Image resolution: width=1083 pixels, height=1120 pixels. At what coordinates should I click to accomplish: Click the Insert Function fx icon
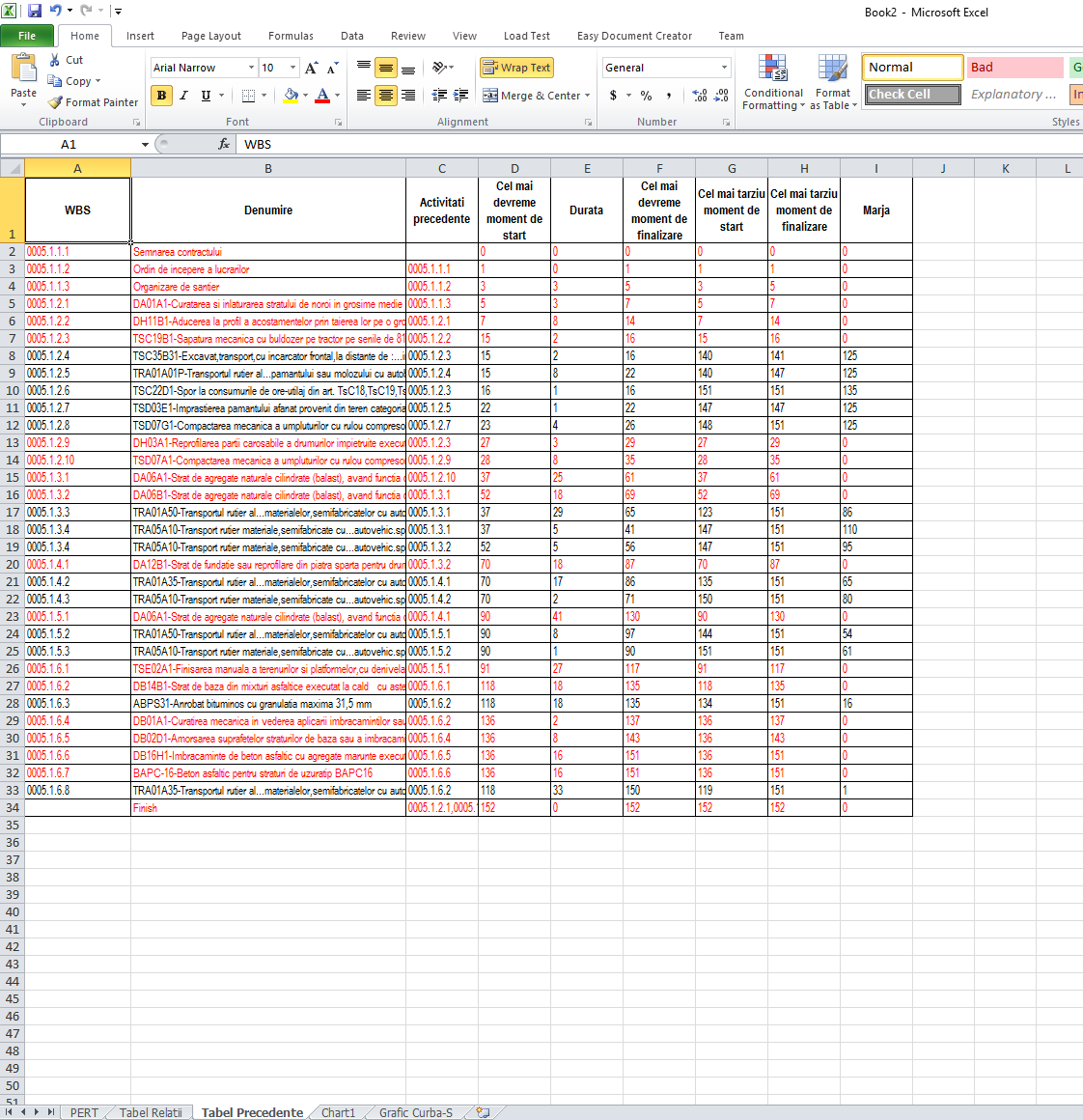(x=224, y=144)
